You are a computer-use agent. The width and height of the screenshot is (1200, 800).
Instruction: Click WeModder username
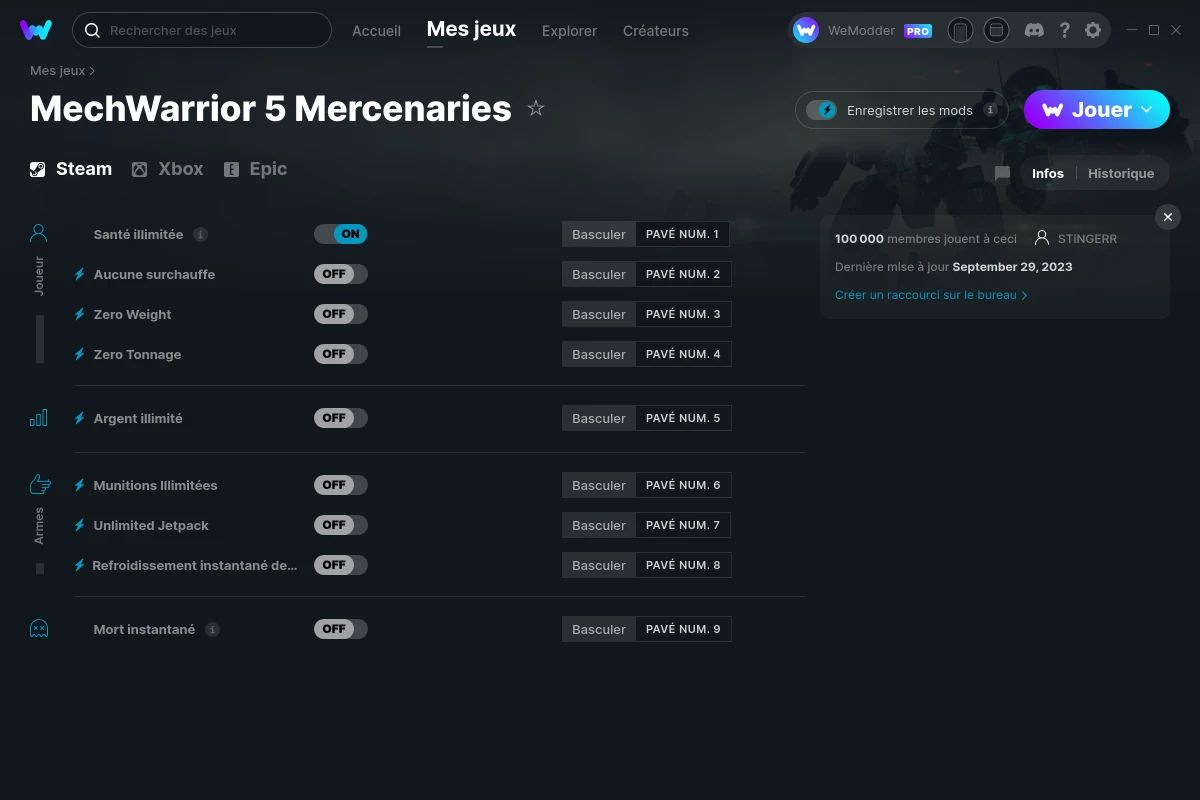tap(862, 31)
